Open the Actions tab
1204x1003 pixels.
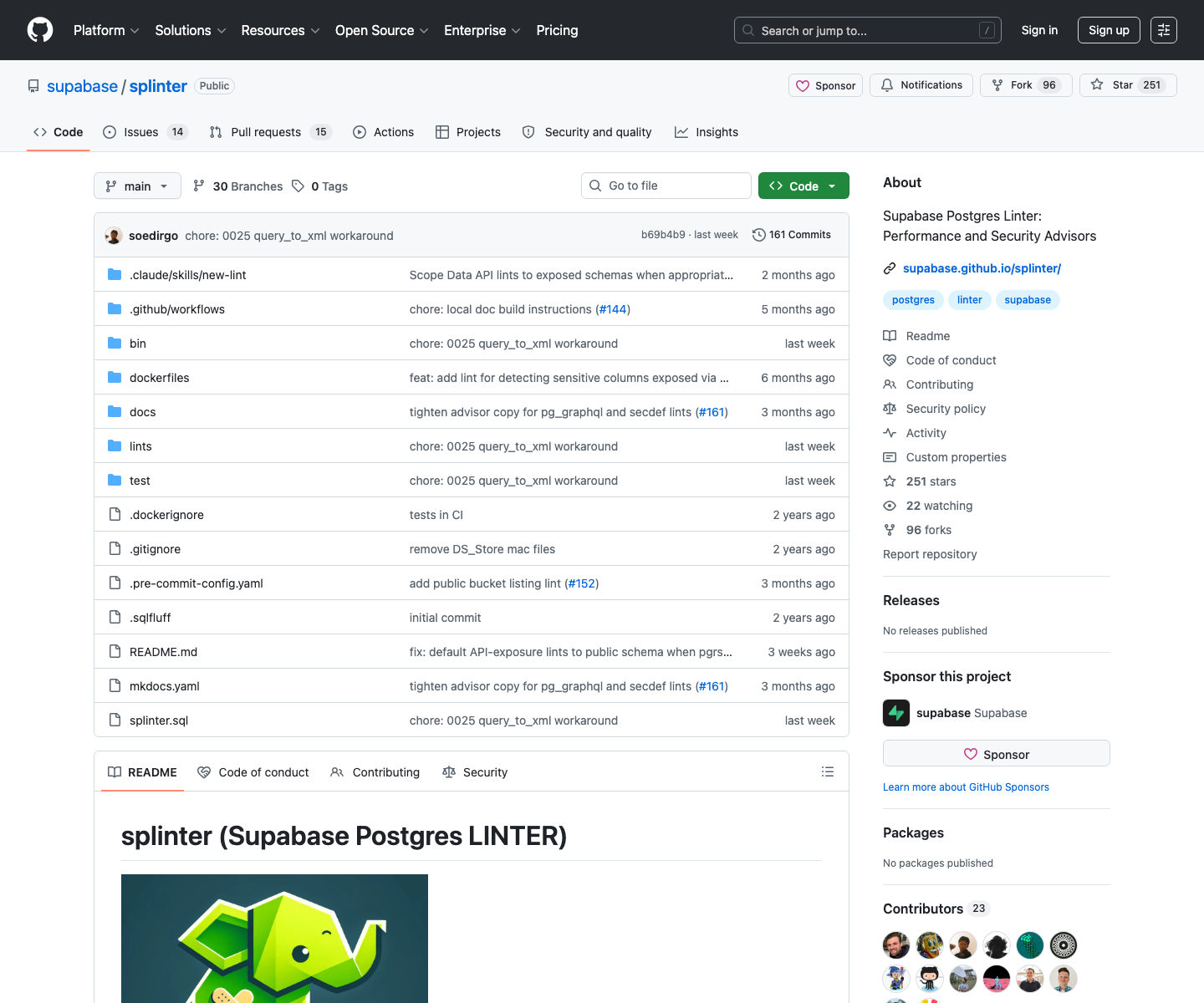384,132
